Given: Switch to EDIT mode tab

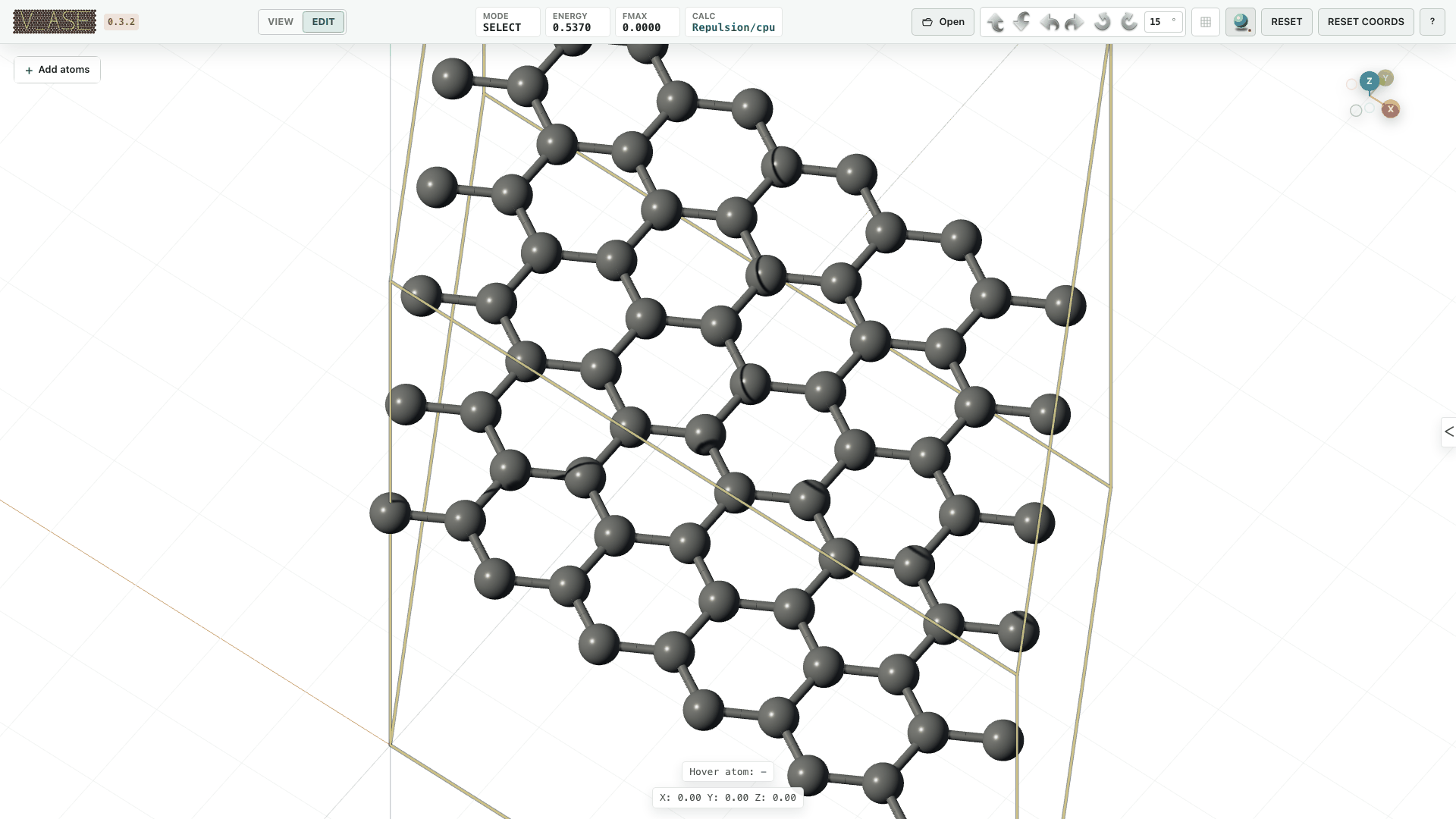Looking at the screenshot, I should [x=323, y=22].
